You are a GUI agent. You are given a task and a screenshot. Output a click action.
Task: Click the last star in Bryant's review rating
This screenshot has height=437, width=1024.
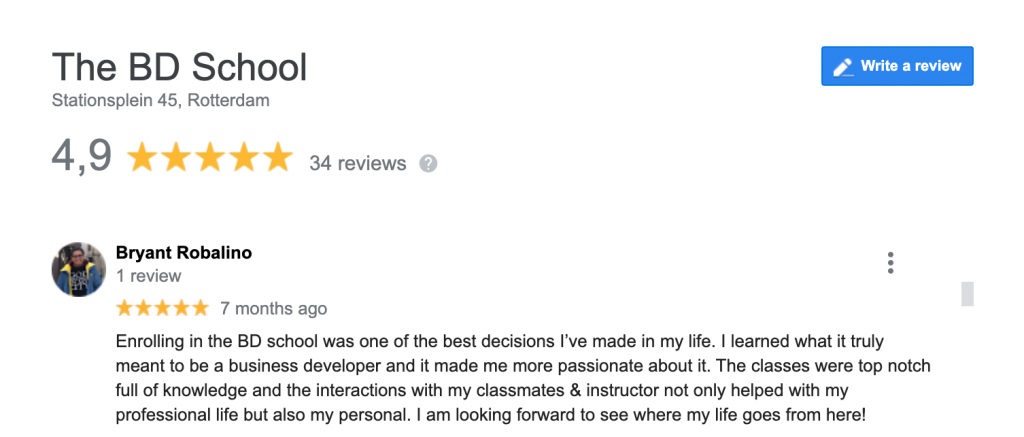pyautogui.click(x=200, y=307)
